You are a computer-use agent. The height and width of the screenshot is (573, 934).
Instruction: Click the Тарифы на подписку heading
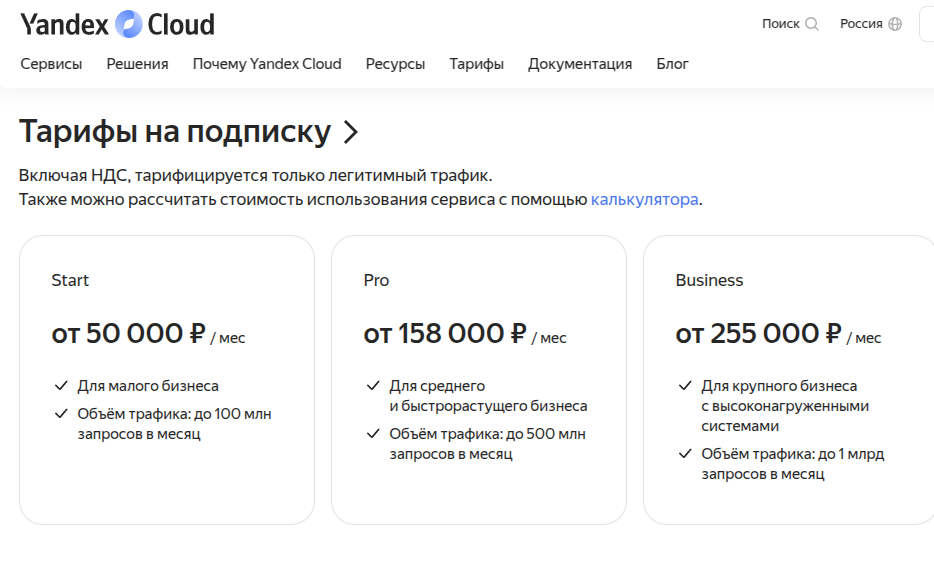point(175,132)
